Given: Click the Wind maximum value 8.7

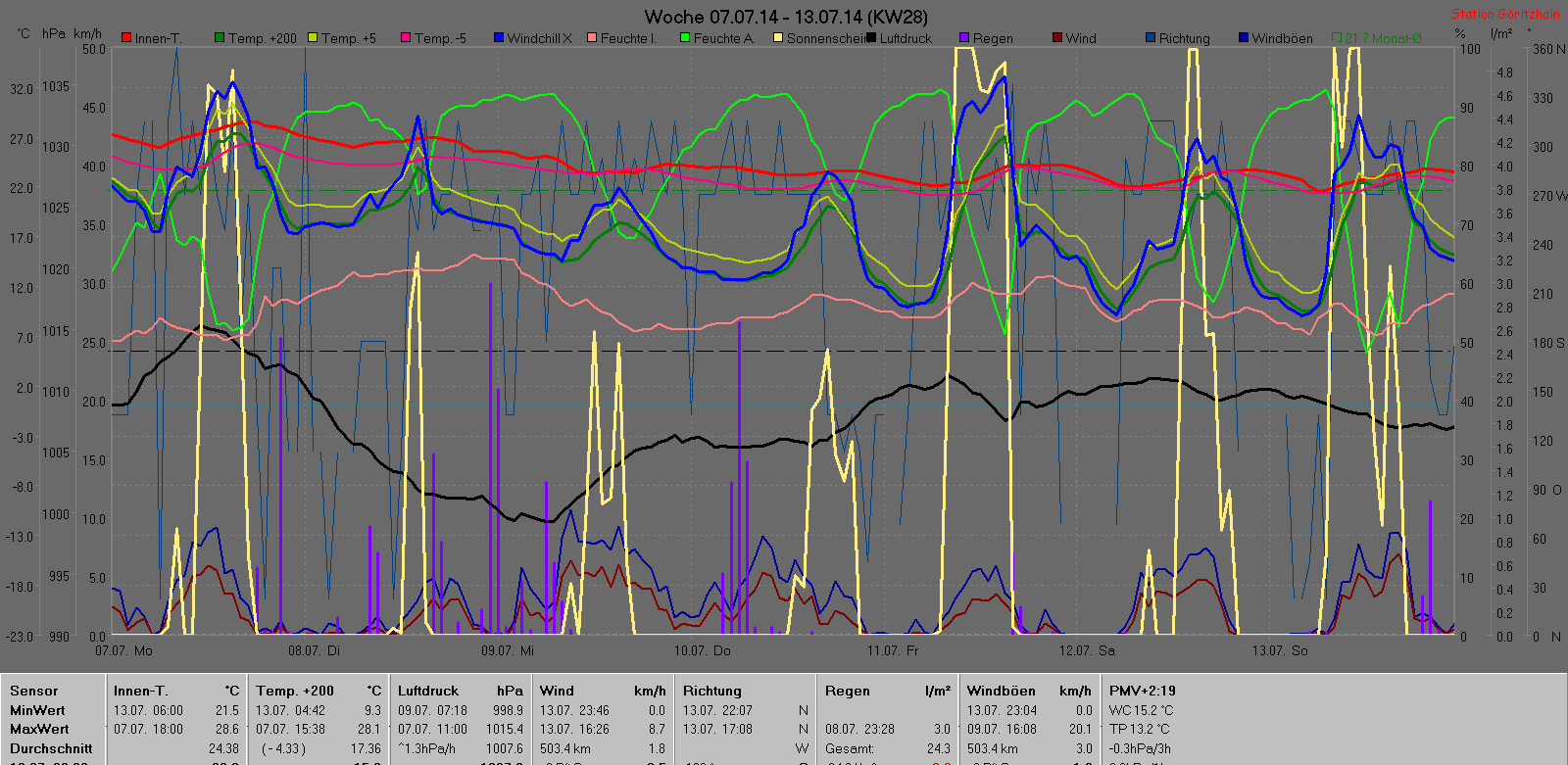Looking at the screenshot, I should [657, 729].
